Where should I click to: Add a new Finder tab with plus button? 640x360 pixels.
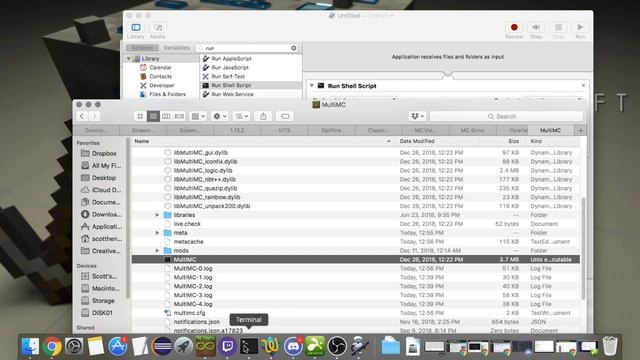(x=580, y=131)
